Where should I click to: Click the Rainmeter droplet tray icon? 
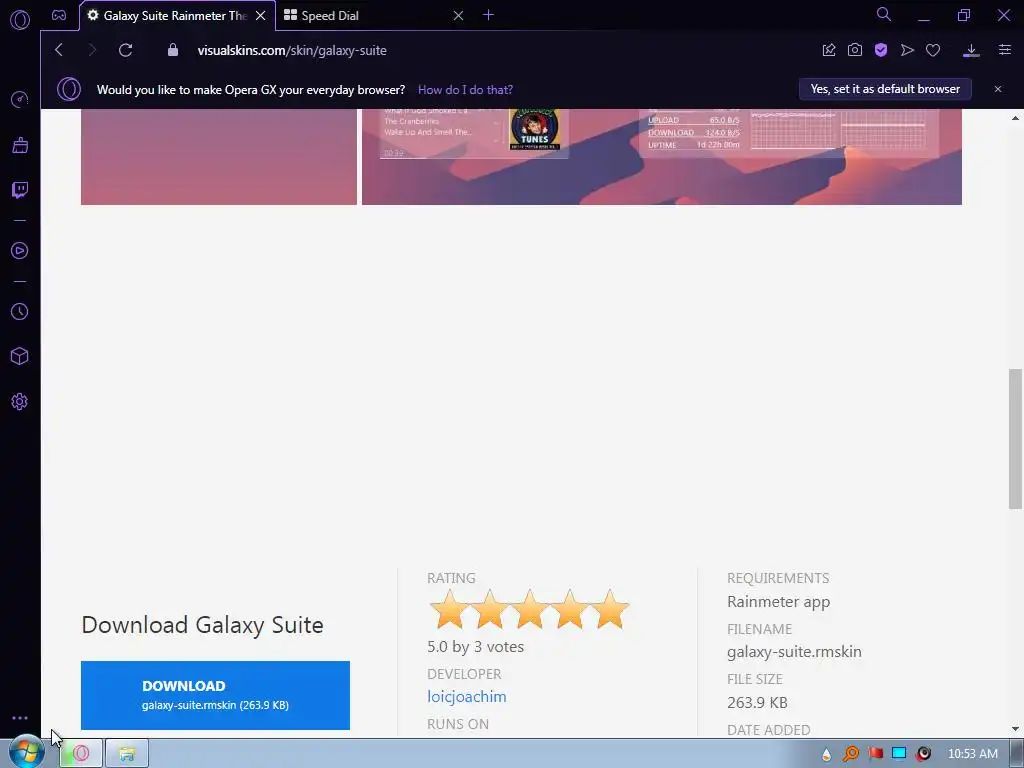[x=826, y=754]
